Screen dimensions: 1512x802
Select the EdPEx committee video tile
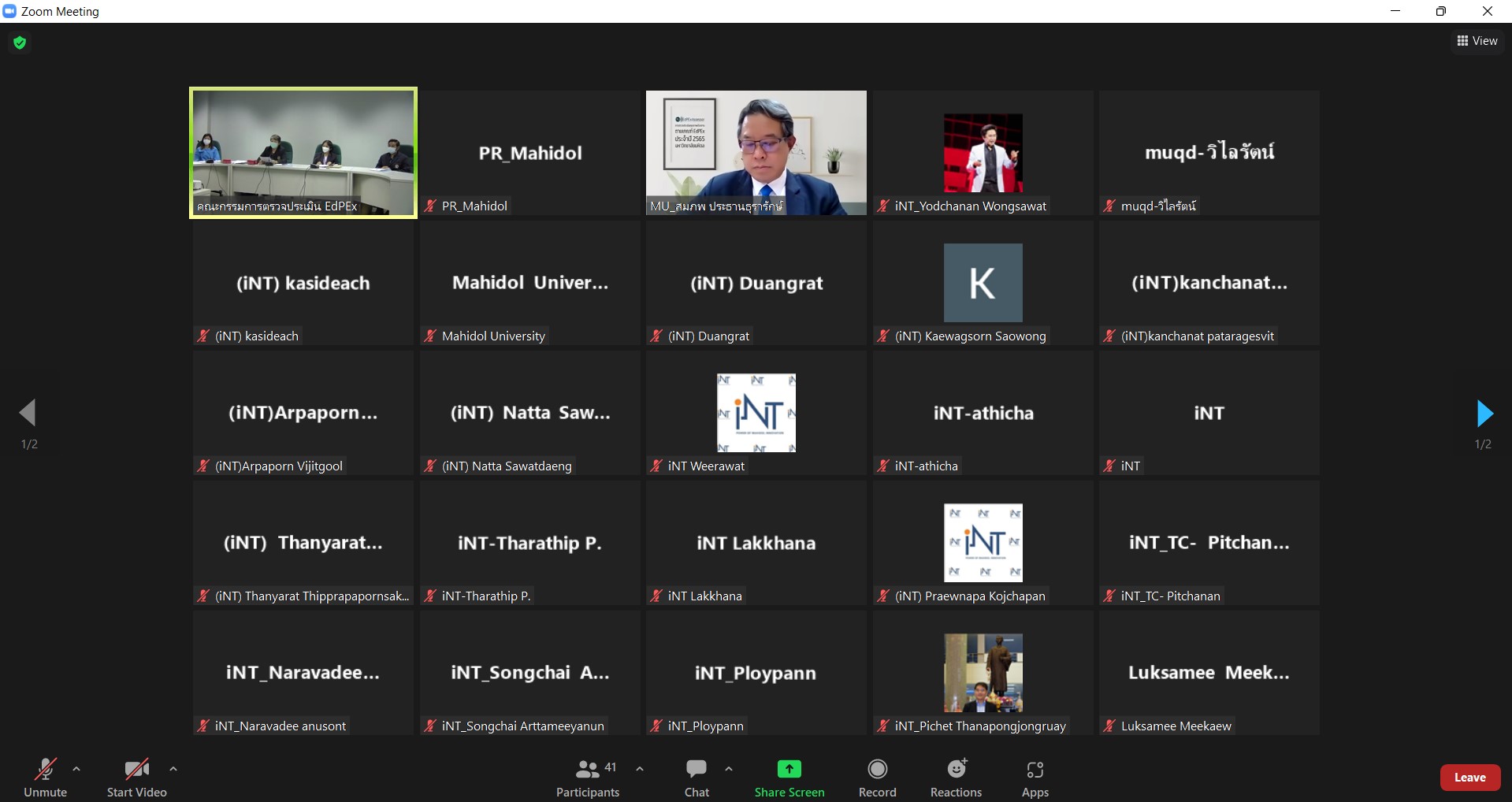coord(303,152)
